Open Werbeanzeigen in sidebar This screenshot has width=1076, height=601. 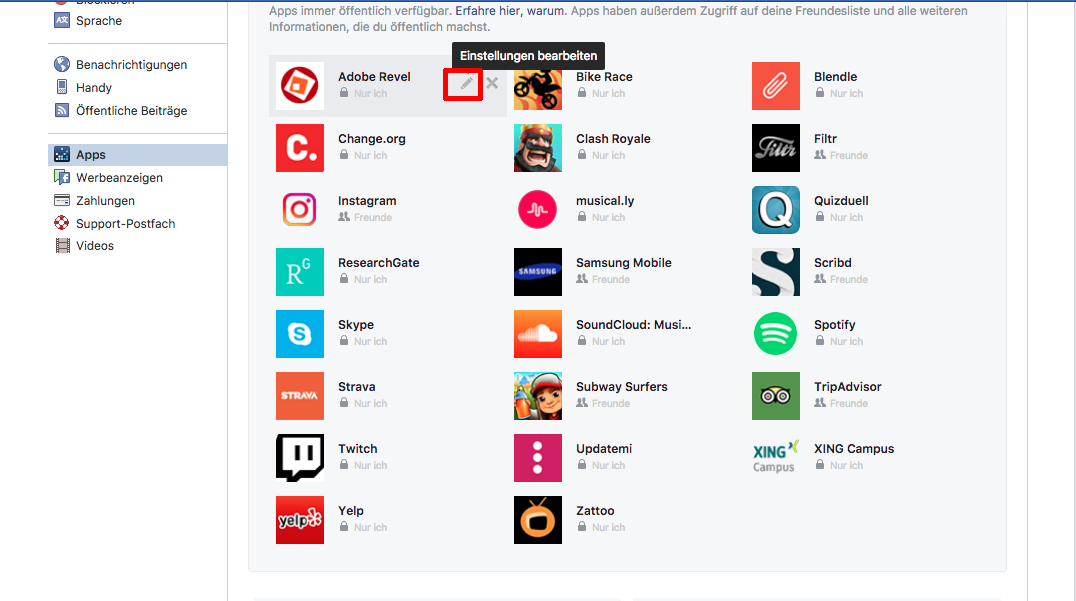(119, 178)
